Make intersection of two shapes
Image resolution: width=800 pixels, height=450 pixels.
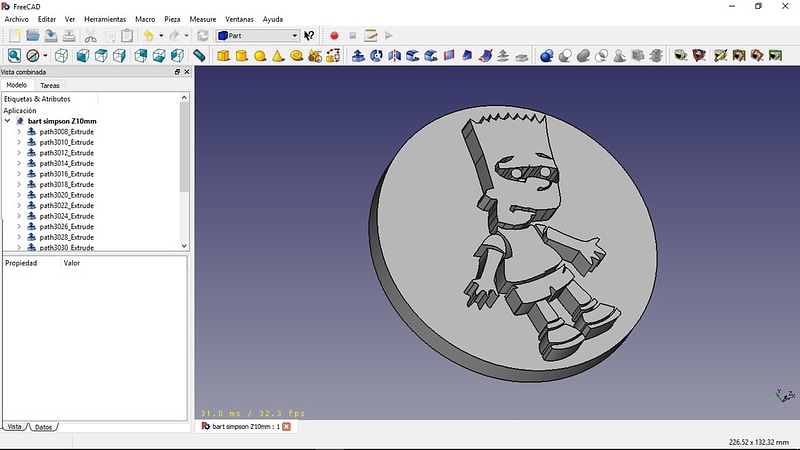[x=602, y=56]
